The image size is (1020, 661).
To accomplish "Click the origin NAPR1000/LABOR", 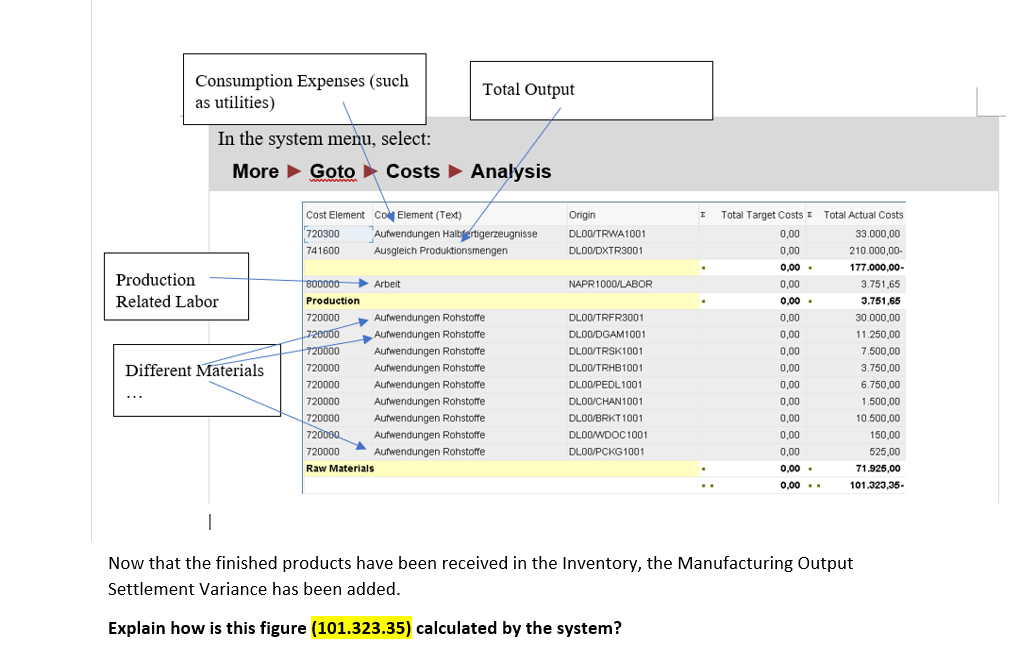I will (x=610, y=284).
